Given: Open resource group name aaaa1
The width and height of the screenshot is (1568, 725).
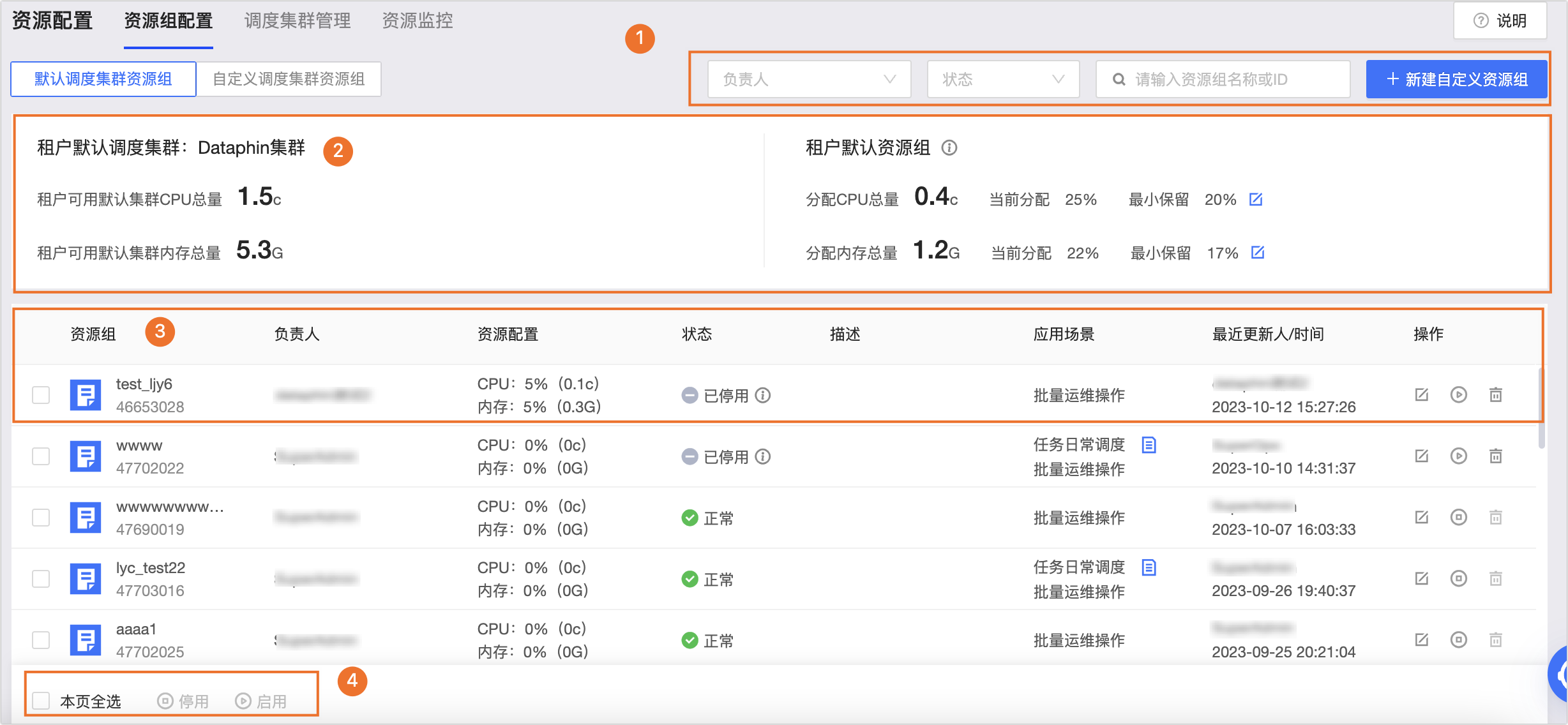Looking at the screenshot, I should 136,629.
